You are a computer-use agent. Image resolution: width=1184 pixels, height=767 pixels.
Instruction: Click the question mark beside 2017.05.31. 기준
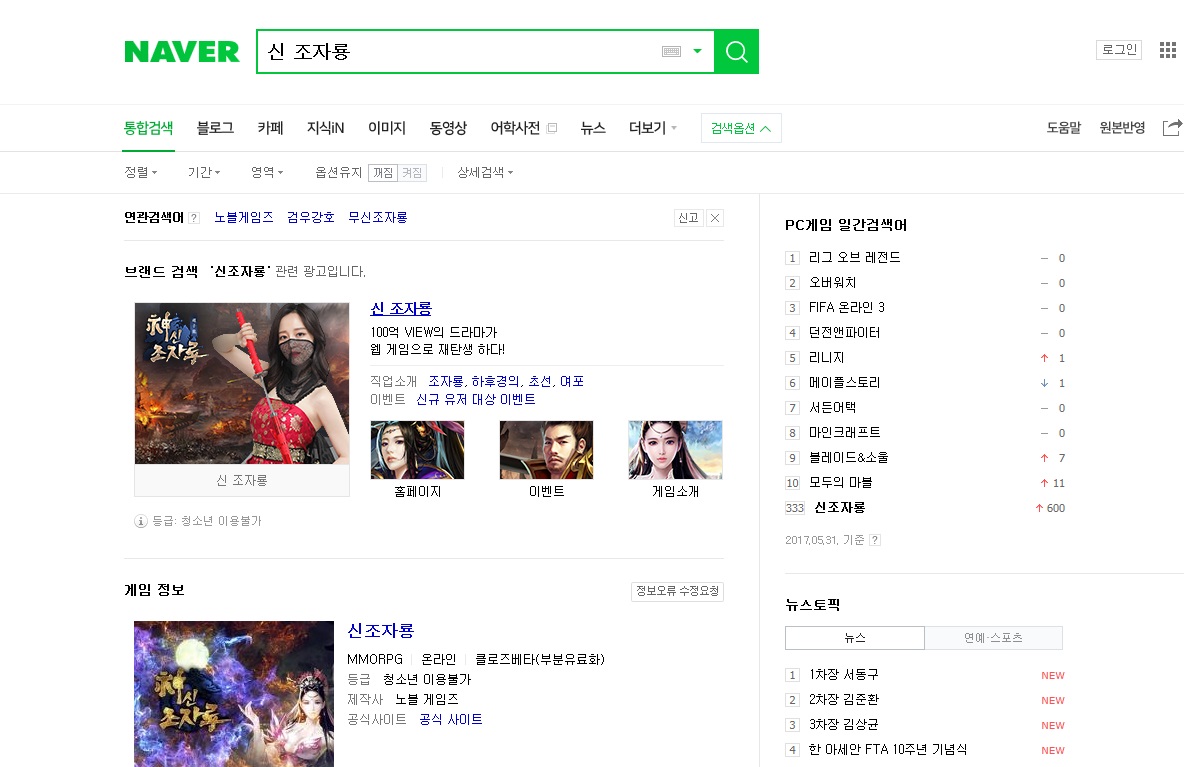(x=875, y=541)
